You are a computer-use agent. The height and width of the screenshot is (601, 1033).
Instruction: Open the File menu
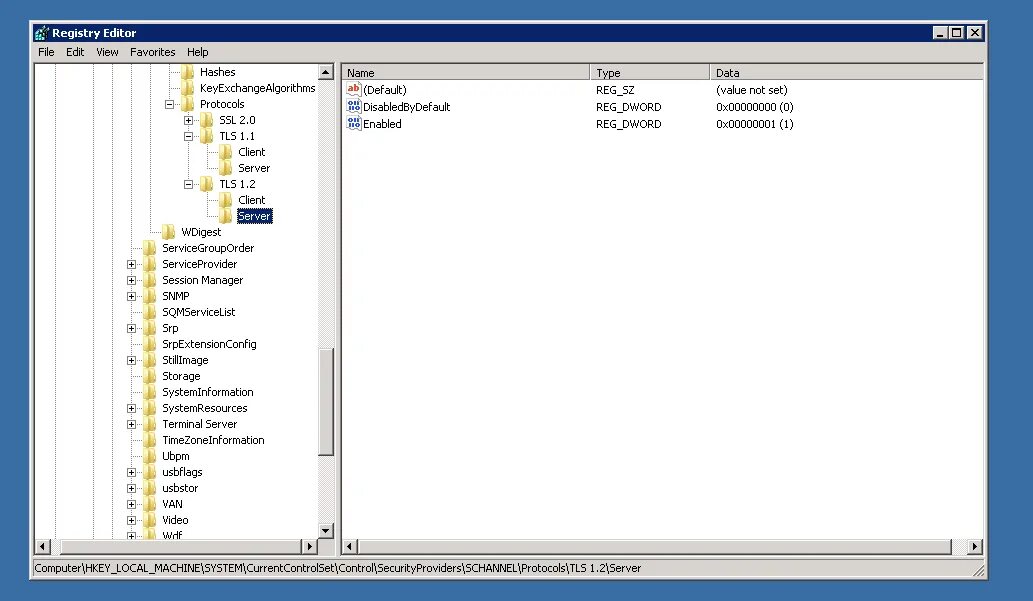[46, 52]
